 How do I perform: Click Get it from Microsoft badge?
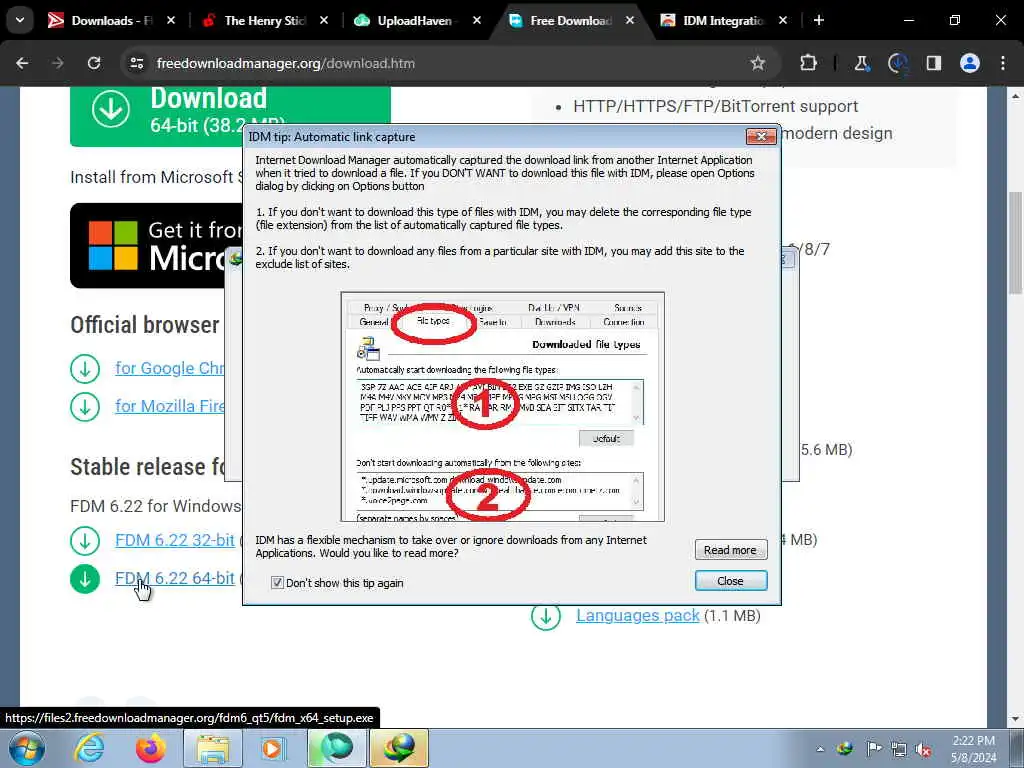157,246
